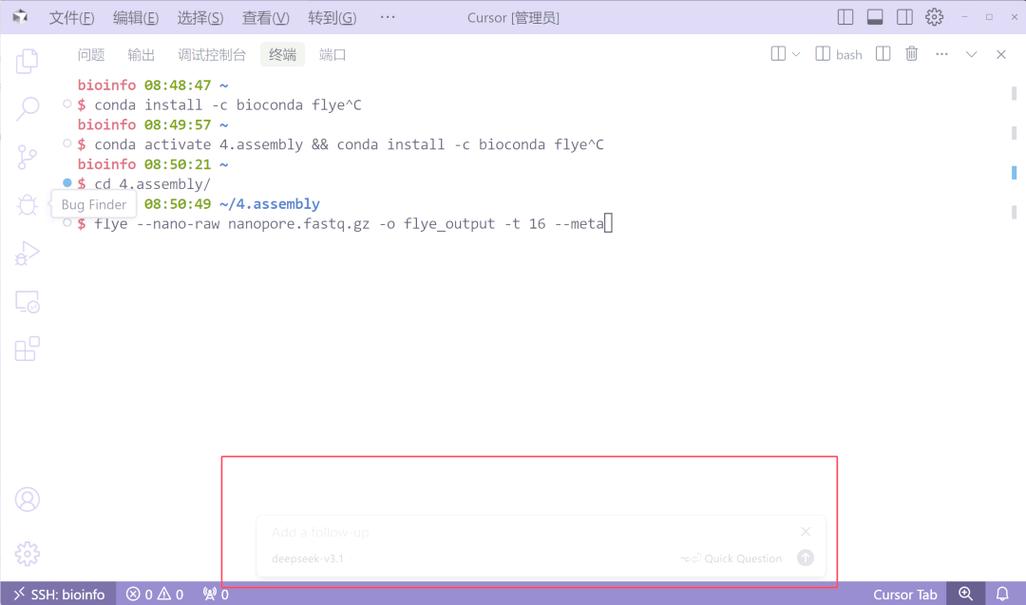Open terminal more actions ellipsis menu
1026x605 pixels.
941,54
